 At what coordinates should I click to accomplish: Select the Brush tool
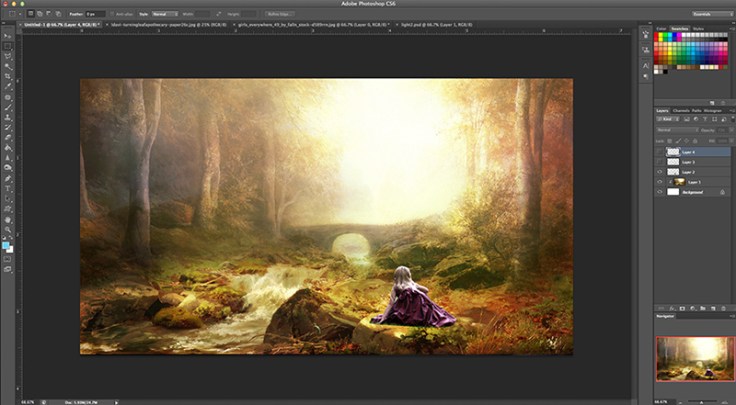(x=8, y=108)
